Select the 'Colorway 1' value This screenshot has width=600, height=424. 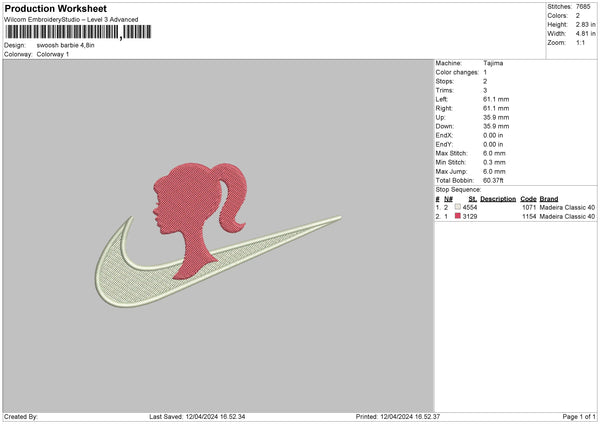point(53,54)
